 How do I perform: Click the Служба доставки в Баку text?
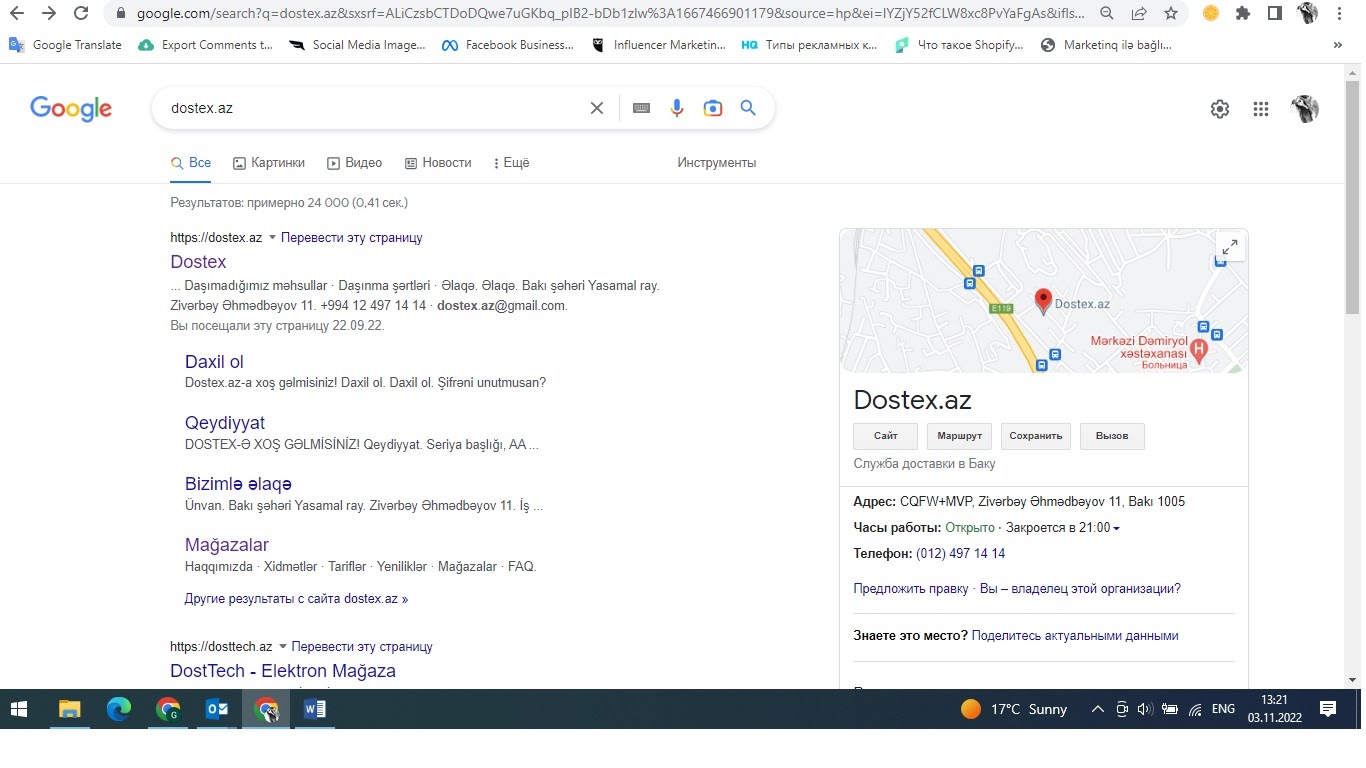pyautogui.click(x=924, y=464)
